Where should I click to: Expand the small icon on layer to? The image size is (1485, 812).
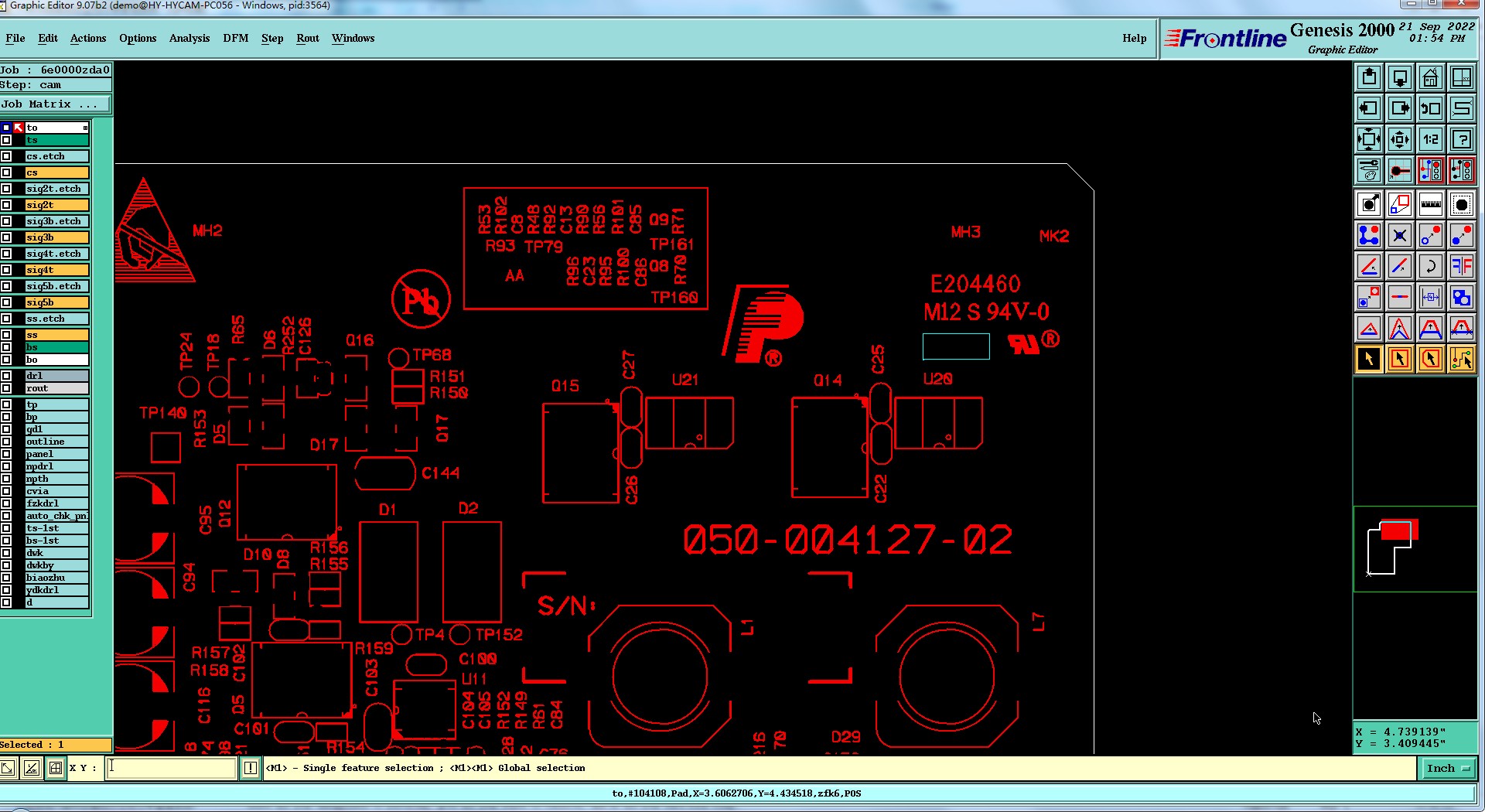point(85,128)
